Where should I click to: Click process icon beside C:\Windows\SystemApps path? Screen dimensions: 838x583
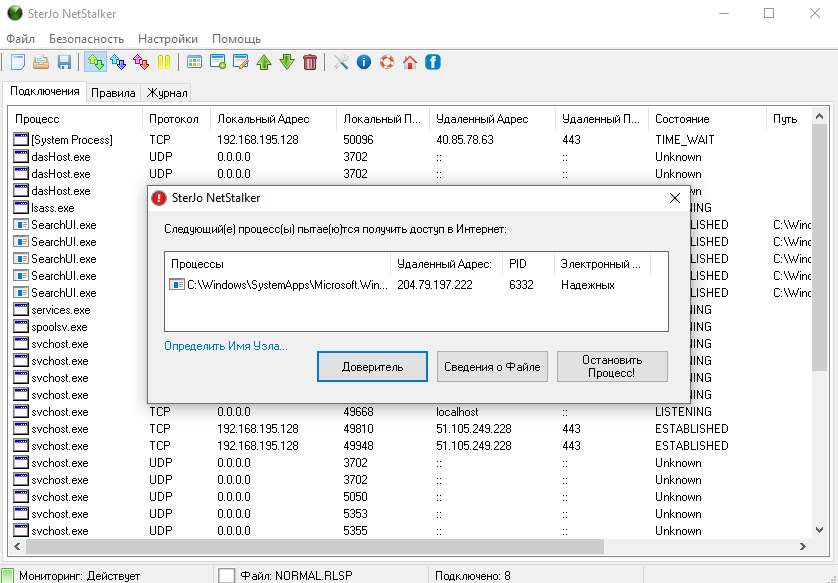click(x=177, y=284)
